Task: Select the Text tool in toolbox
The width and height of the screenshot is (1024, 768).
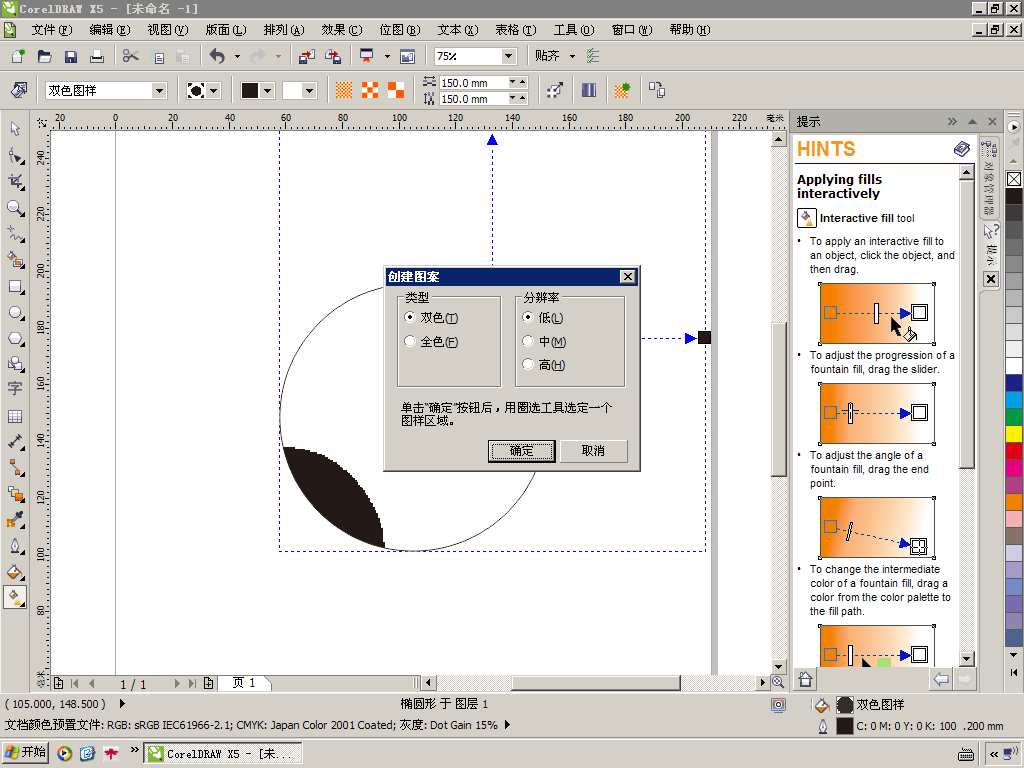Action: tap(15, 389)
